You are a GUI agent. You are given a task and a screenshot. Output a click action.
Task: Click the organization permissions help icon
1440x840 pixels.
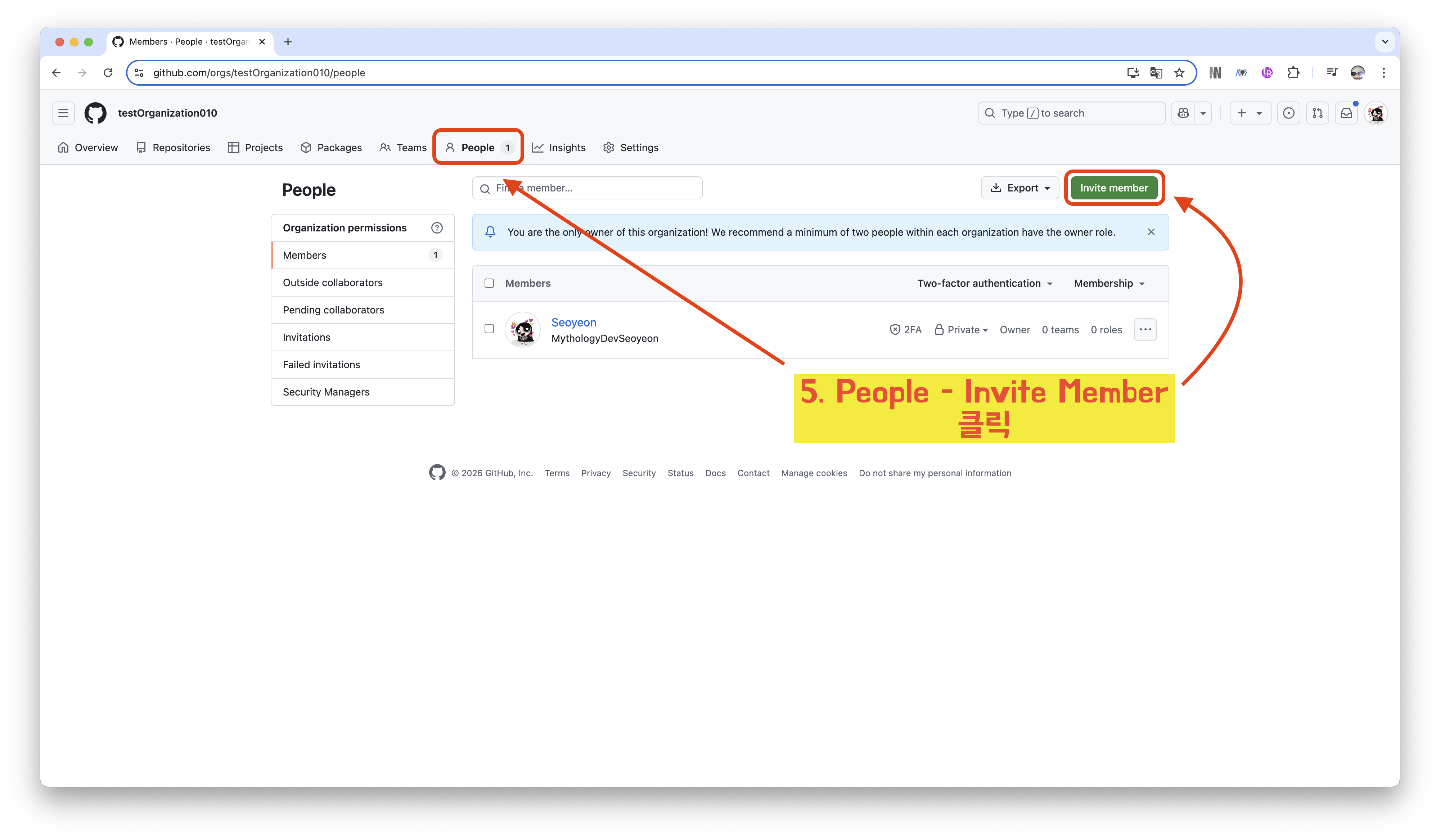pos(437,228)
